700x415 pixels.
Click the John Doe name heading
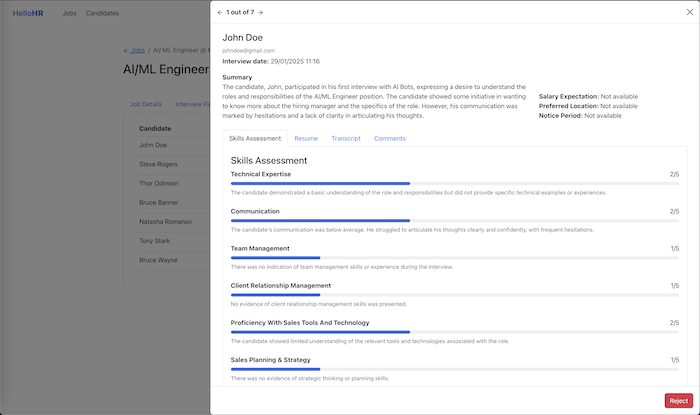point(242,38)
